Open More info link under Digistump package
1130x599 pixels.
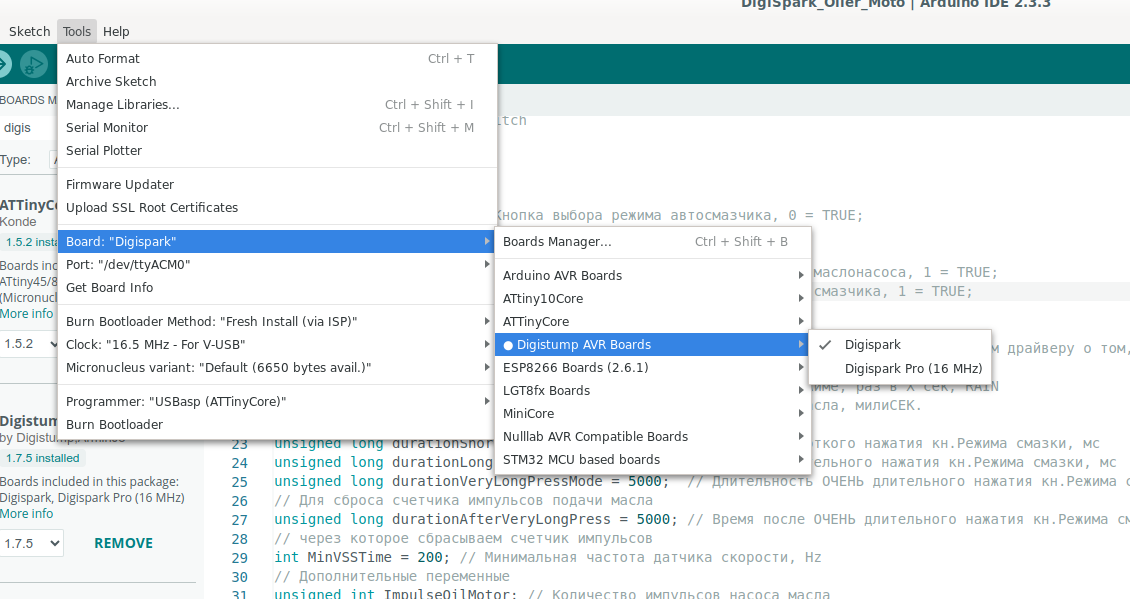27,514
